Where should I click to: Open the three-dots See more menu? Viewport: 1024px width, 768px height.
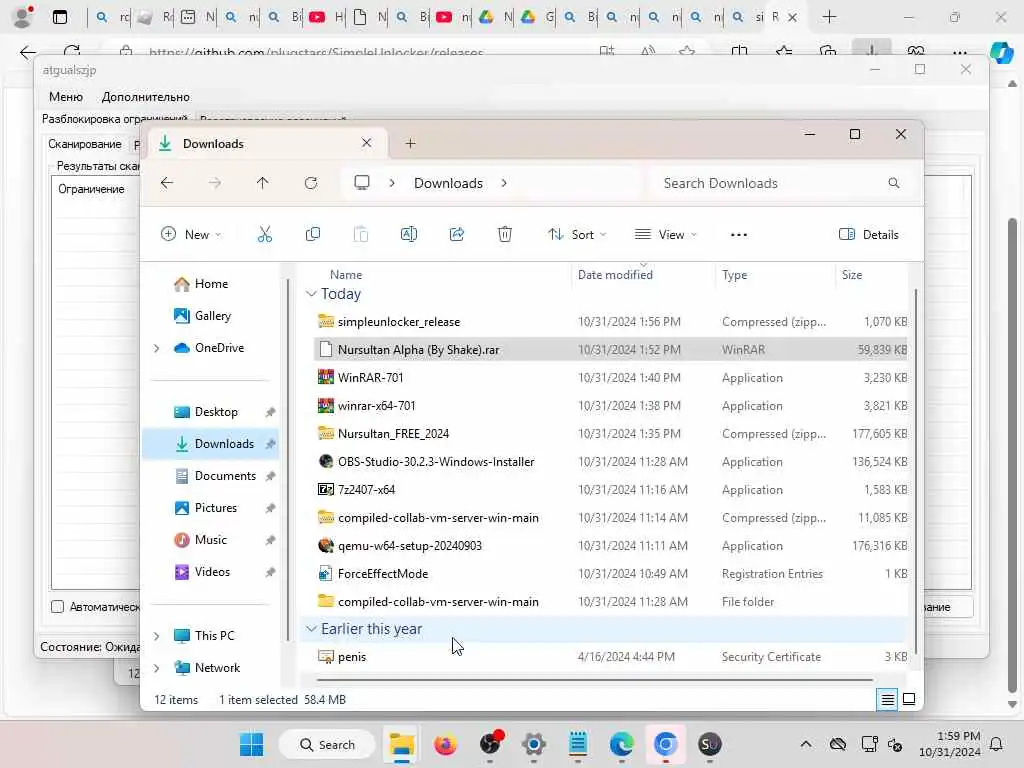pos(739,235)
